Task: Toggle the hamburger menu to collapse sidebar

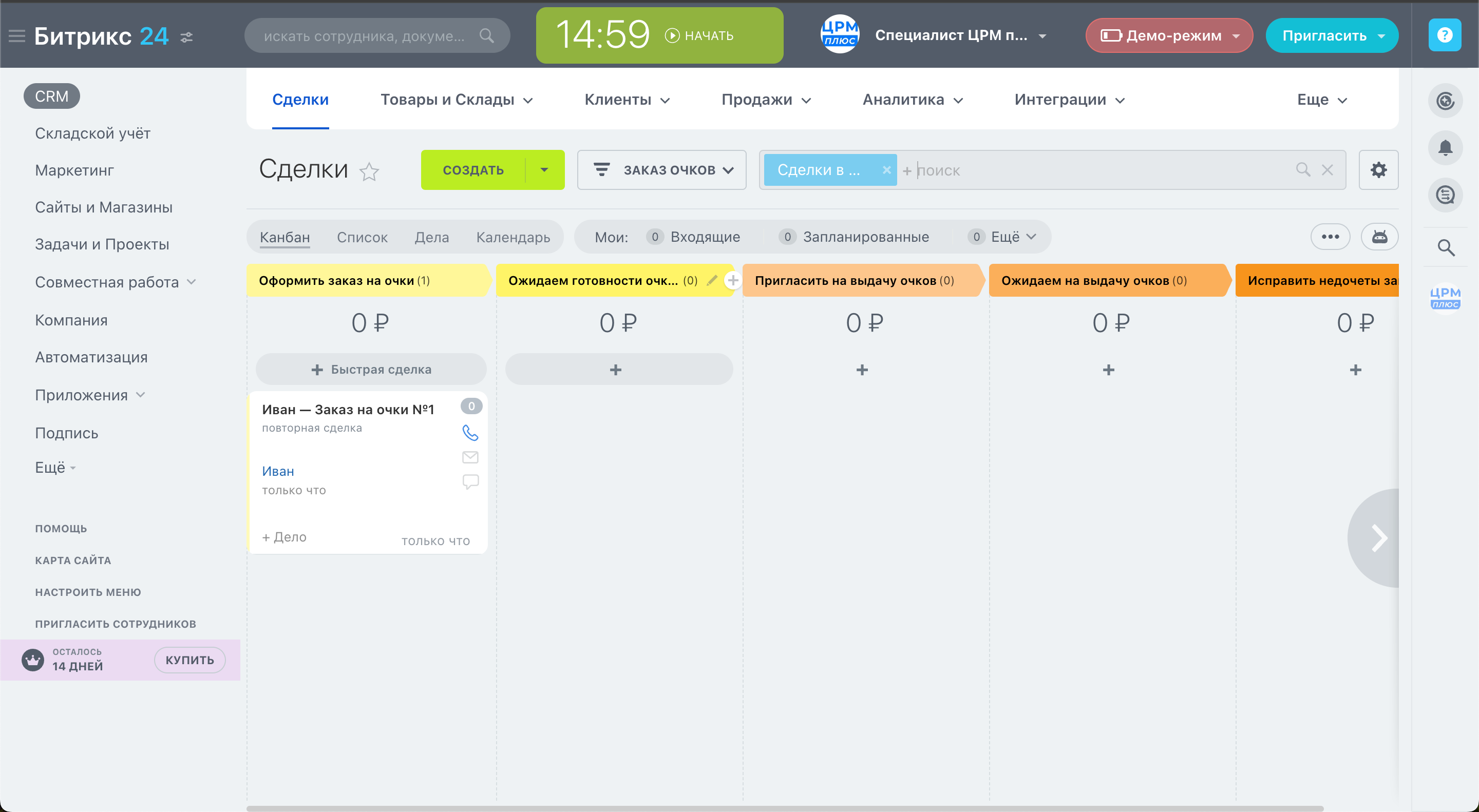Action: click(16, 36)
